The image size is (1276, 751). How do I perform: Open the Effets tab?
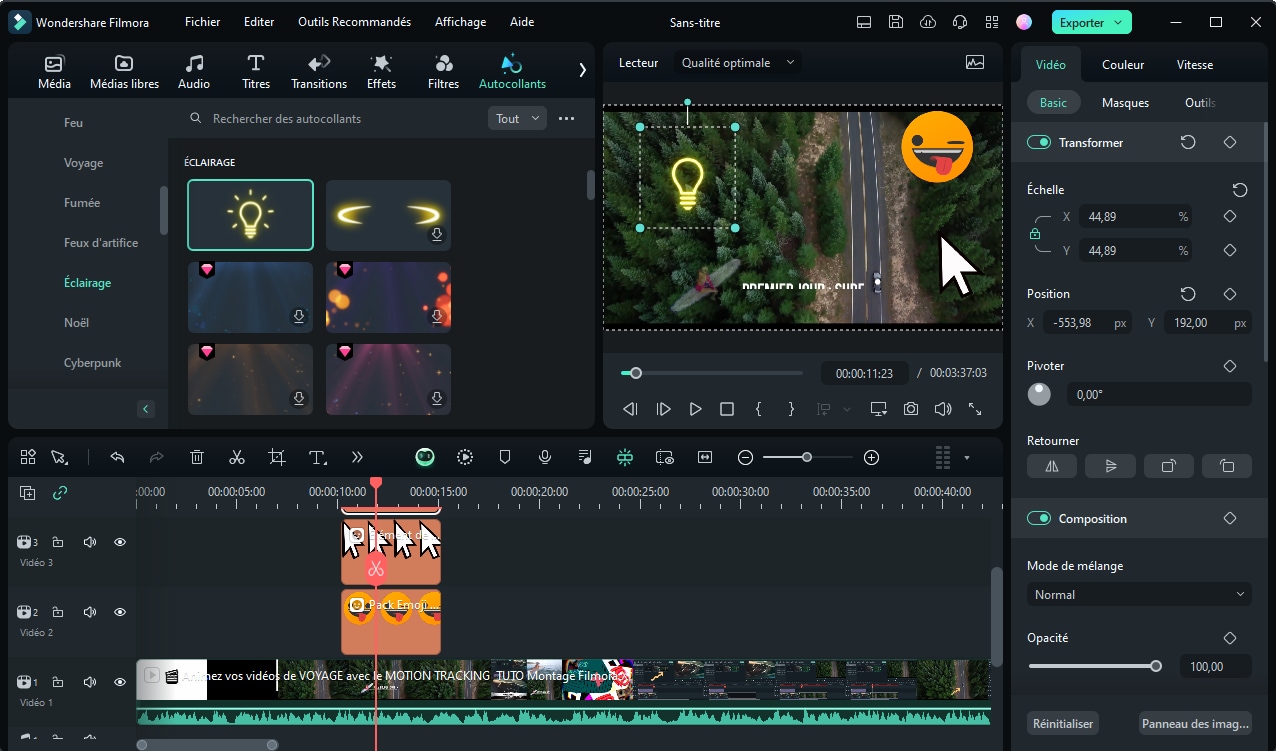point(381,72)
